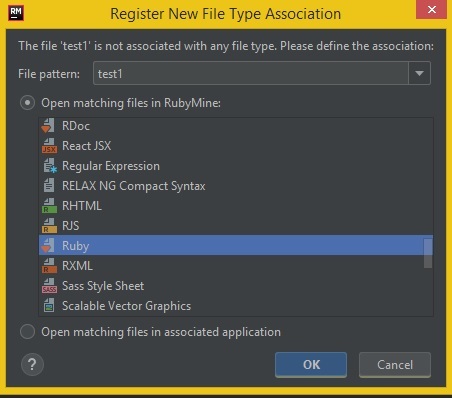The image size is (452, 398).
Task: Choose Sass Style Sheet from the list
Action: [x=236, y=286]
